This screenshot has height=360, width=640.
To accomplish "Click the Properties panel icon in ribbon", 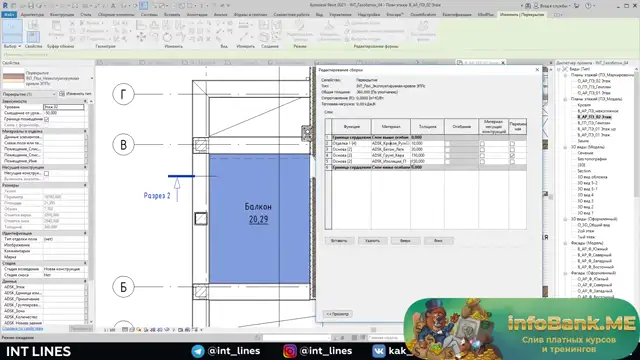I will tap(33, 36).
